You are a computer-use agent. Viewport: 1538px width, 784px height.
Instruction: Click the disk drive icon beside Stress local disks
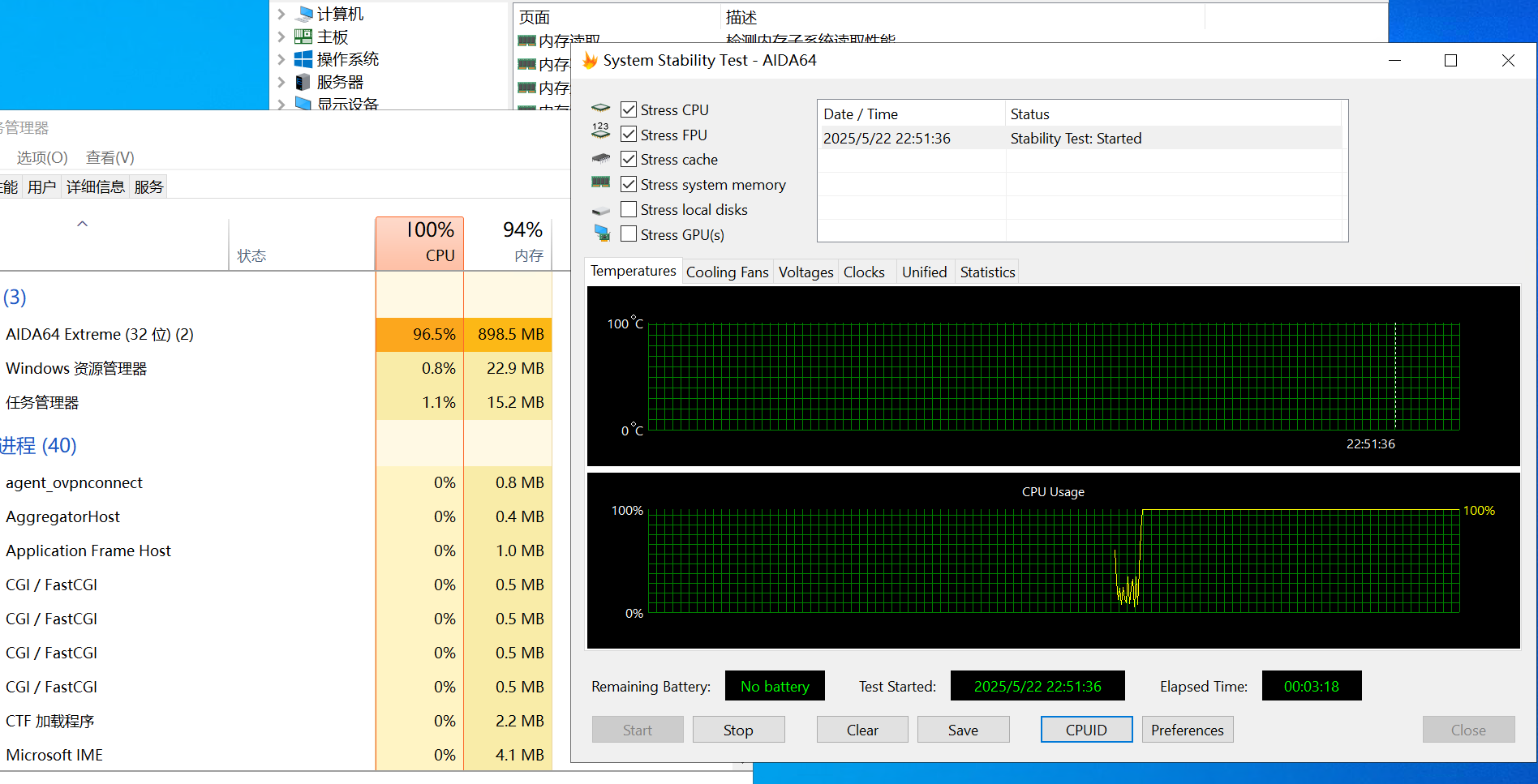pos(600,210)
